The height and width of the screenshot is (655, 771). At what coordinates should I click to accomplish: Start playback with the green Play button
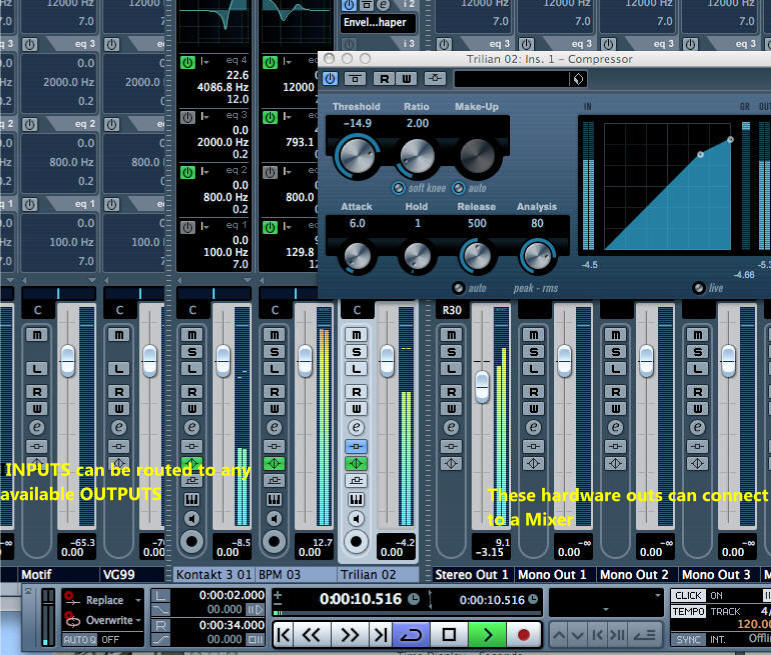(487, 635)
